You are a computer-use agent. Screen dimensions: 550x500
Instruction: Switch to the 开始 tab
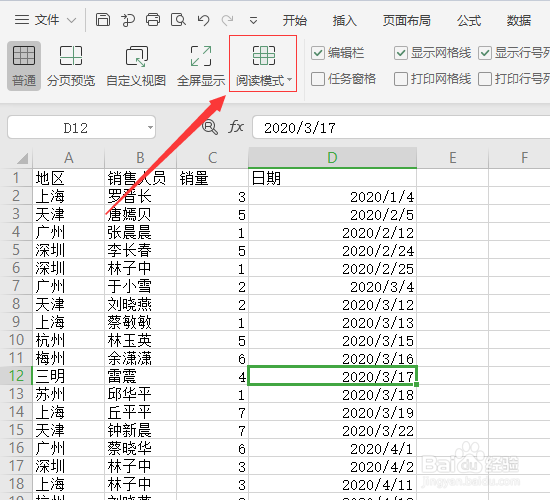point(294,20)
